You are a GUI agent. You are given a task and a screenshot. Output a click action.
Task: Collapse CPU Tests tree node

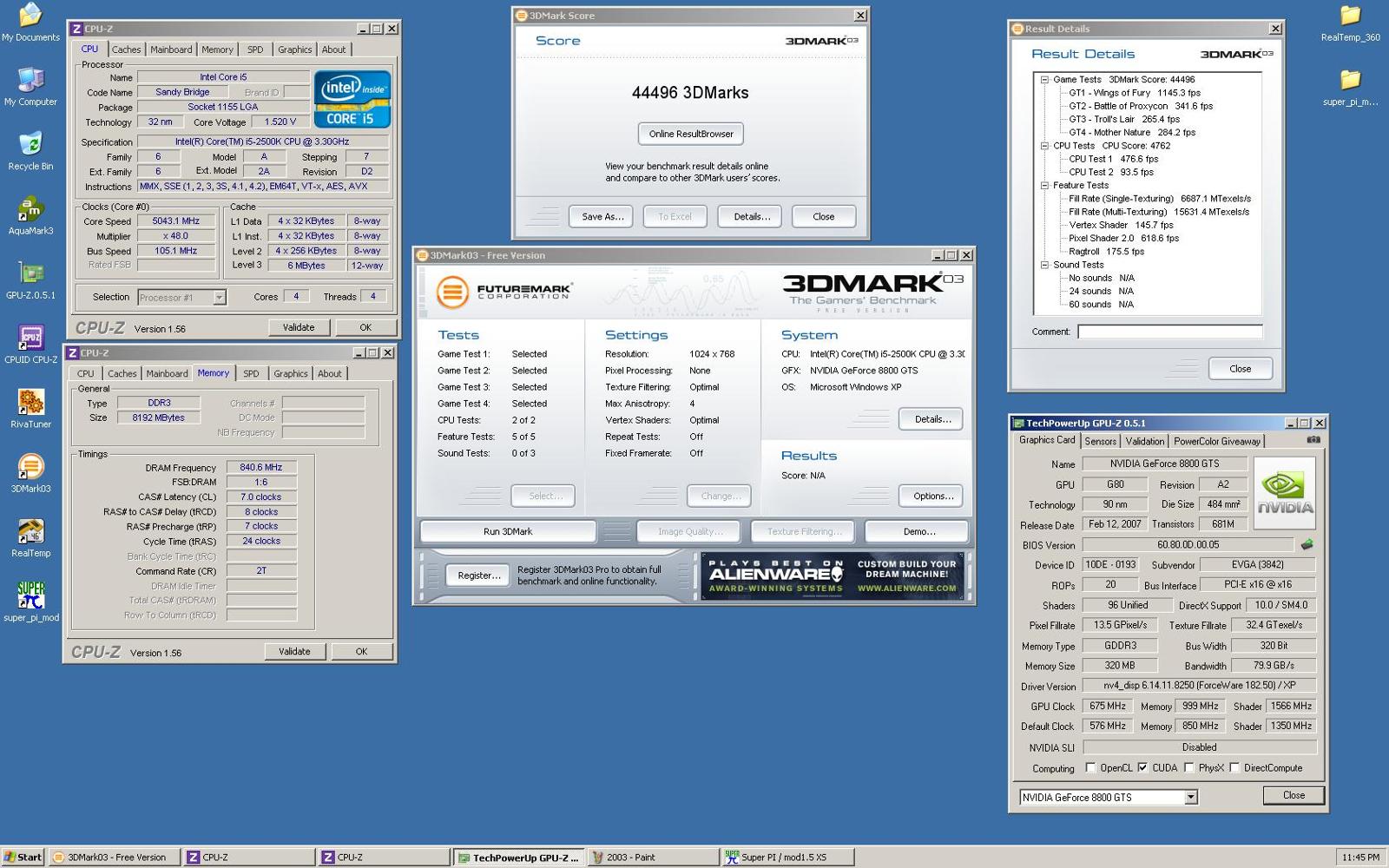click(1044, 146)
